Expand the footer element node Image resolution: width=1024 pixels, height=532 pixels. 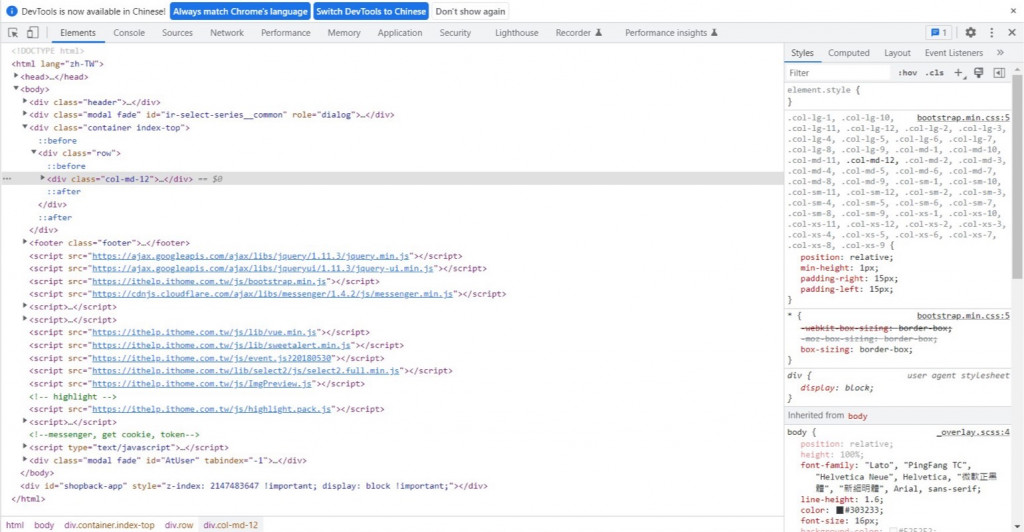point(25,242)
